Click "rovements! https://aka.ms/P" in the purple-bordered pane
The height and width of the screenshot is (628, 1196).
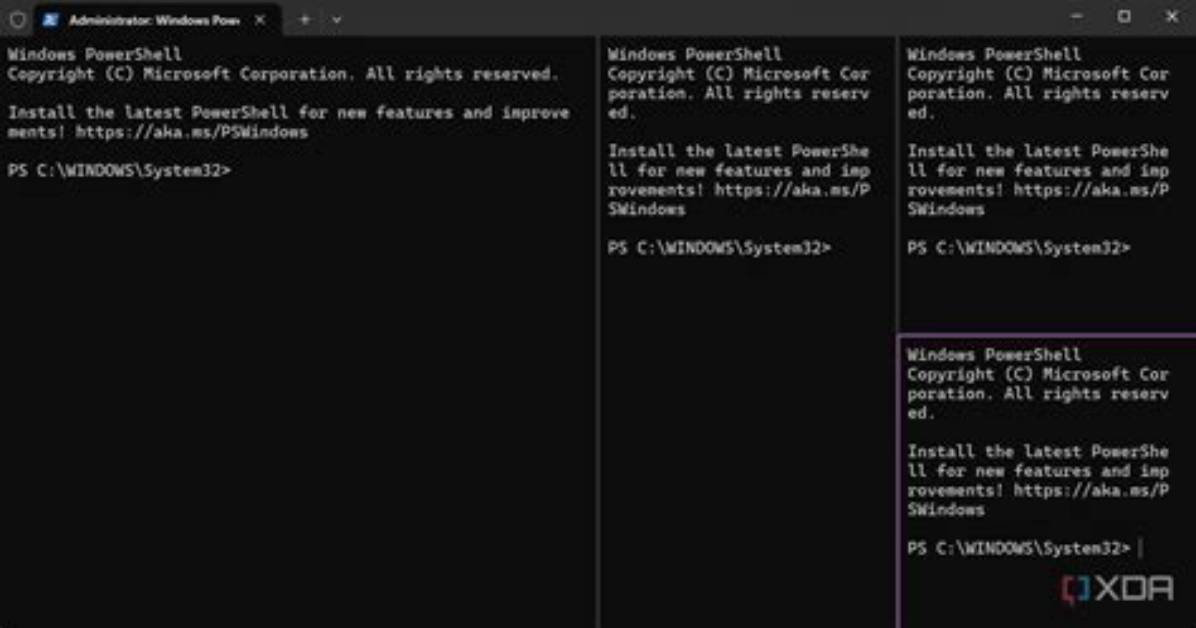click(x=1037, y=490)
